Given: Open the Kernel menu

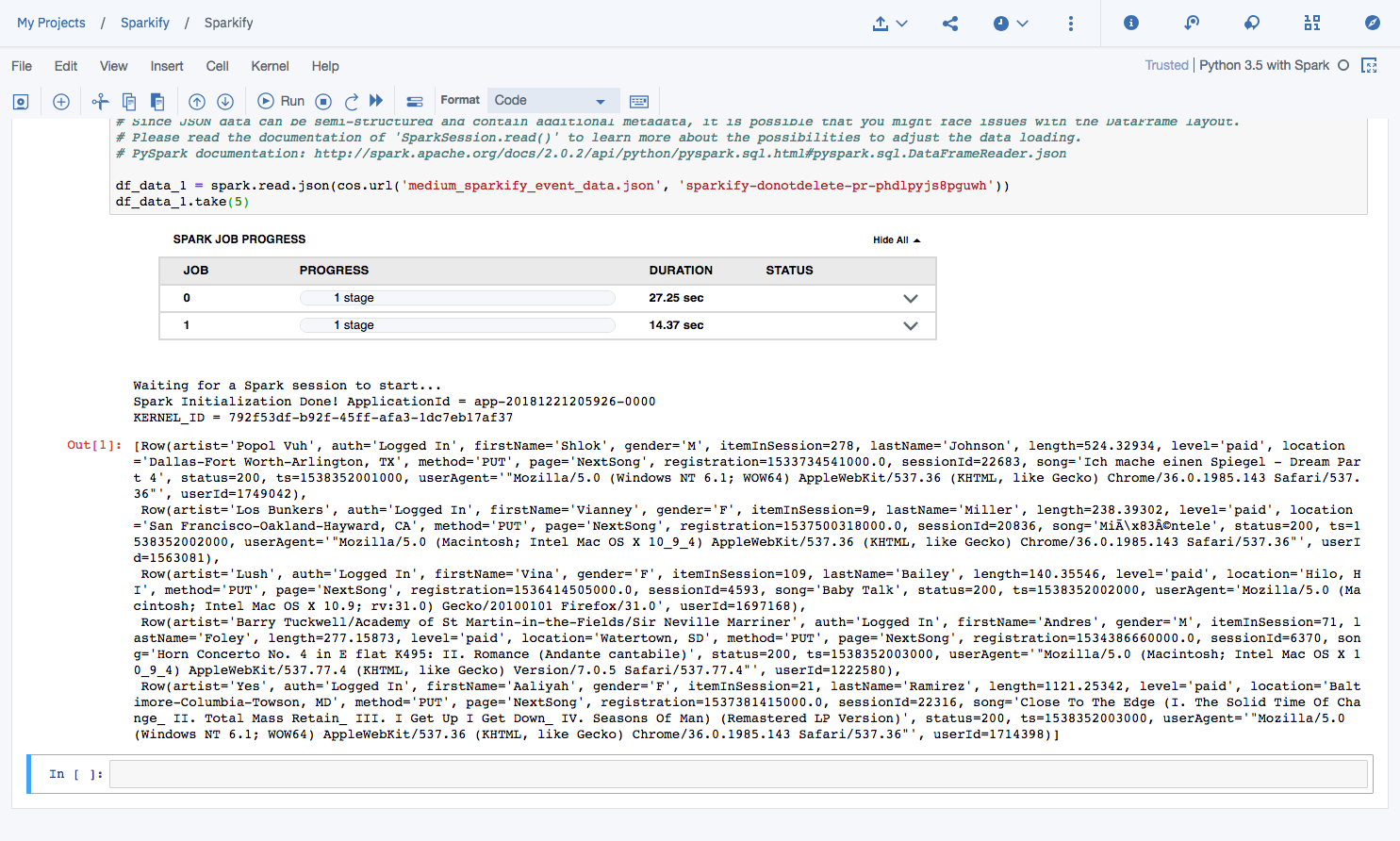Looking at the screenshot, I should pos(270,66).
